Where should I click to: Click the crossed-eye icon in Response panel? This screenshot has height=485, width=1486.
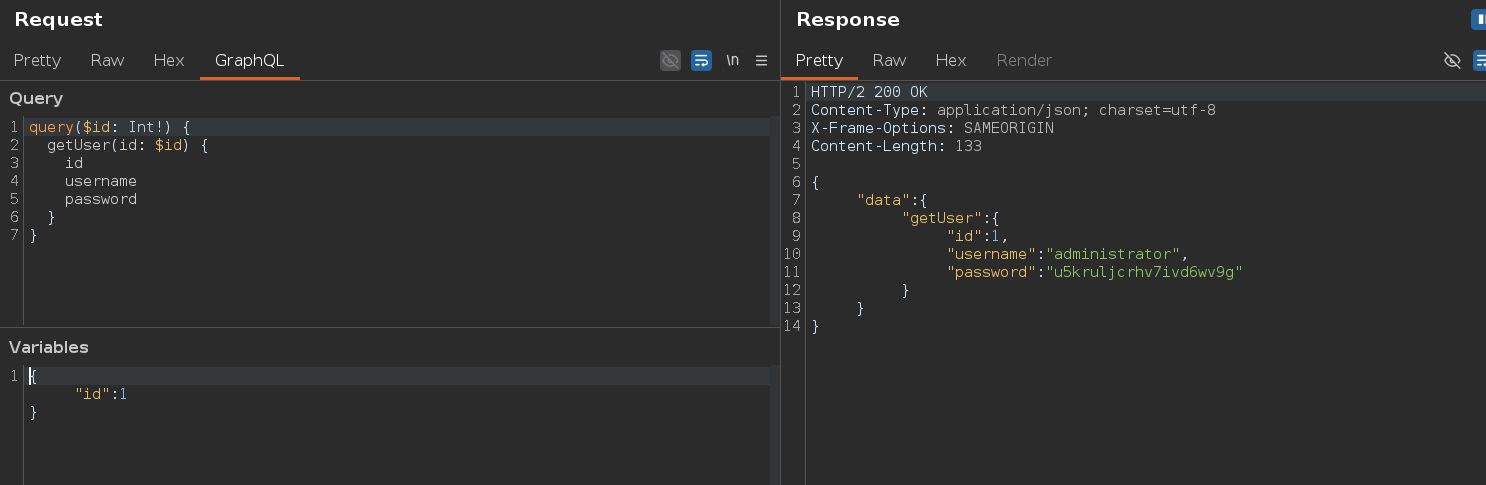pos(1452,61)
